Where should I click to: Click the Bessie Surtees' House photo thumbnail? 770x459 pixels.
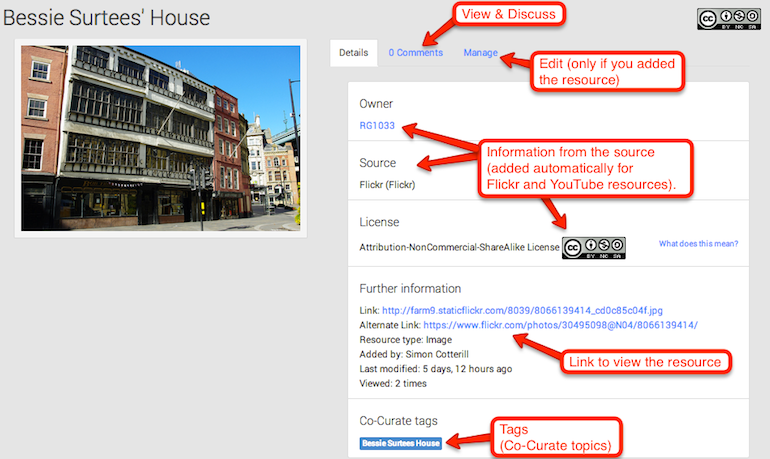(158, 138)
